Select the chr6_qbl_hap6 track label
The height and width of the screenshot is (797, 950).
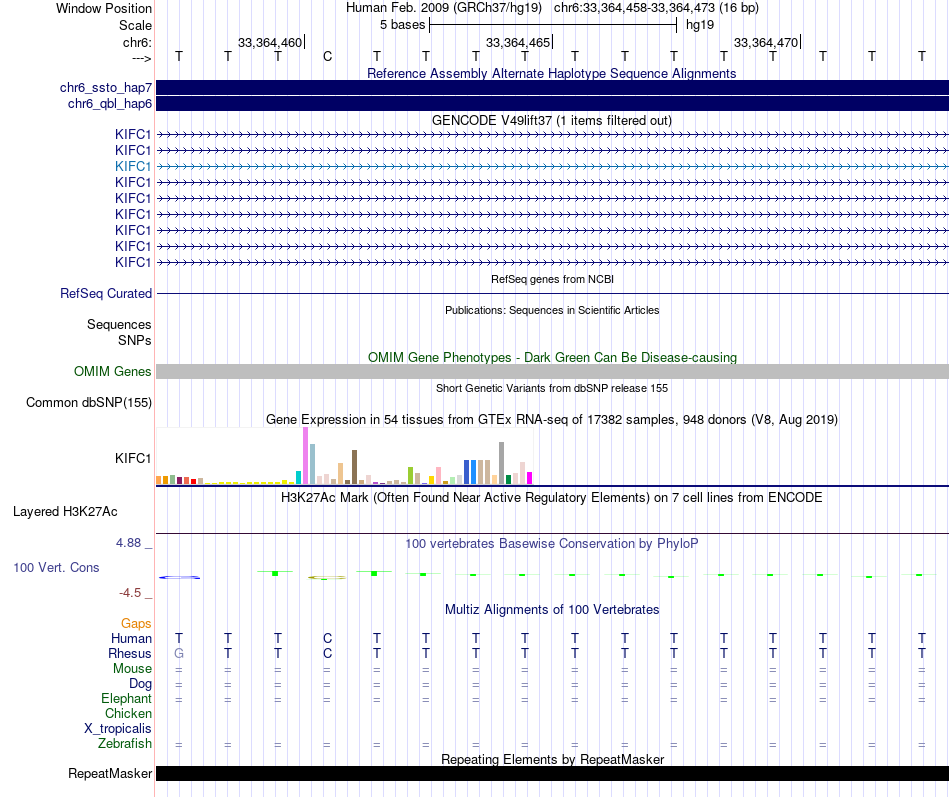[110, 104]
